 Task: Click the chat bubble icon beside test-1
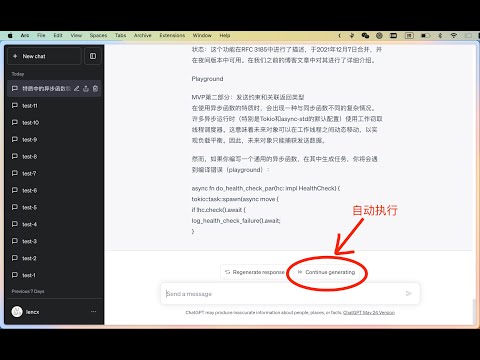point(15,275)
